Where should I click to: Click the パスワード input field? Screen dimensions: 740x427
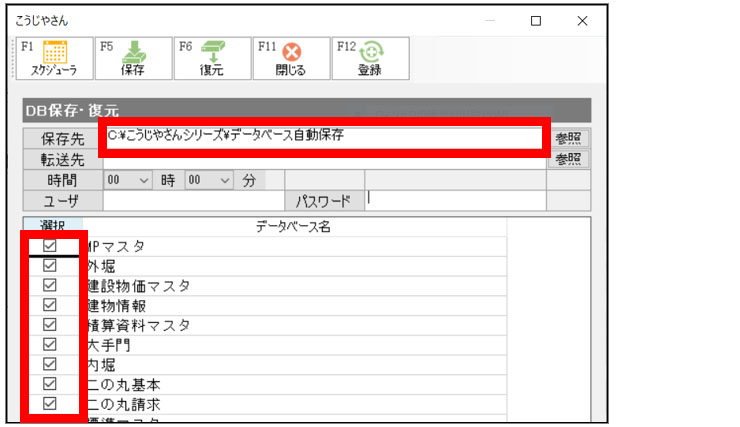(455, 201)
